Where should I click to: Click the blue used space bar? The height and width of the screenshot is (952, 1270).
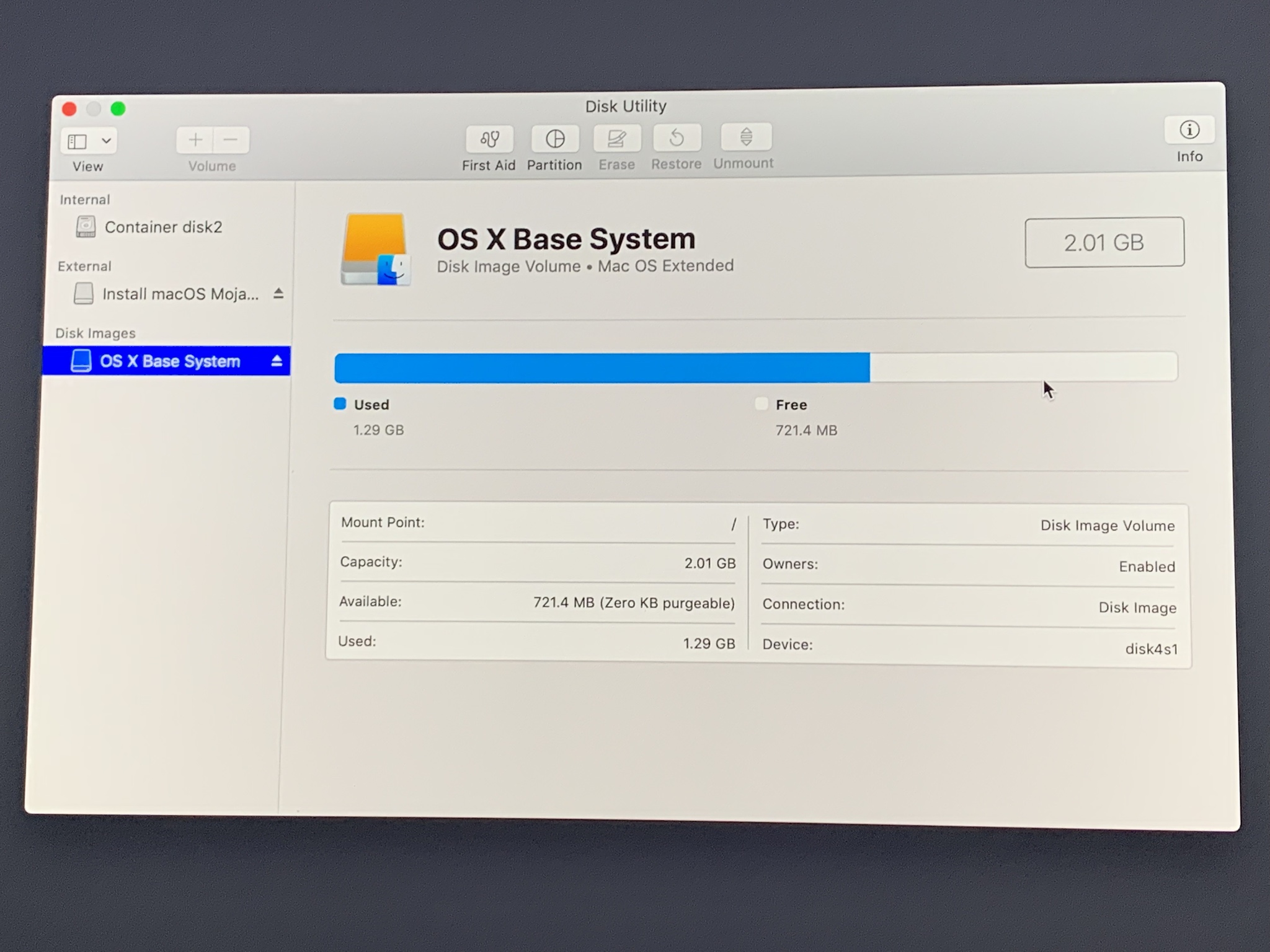tap(602, 368)
